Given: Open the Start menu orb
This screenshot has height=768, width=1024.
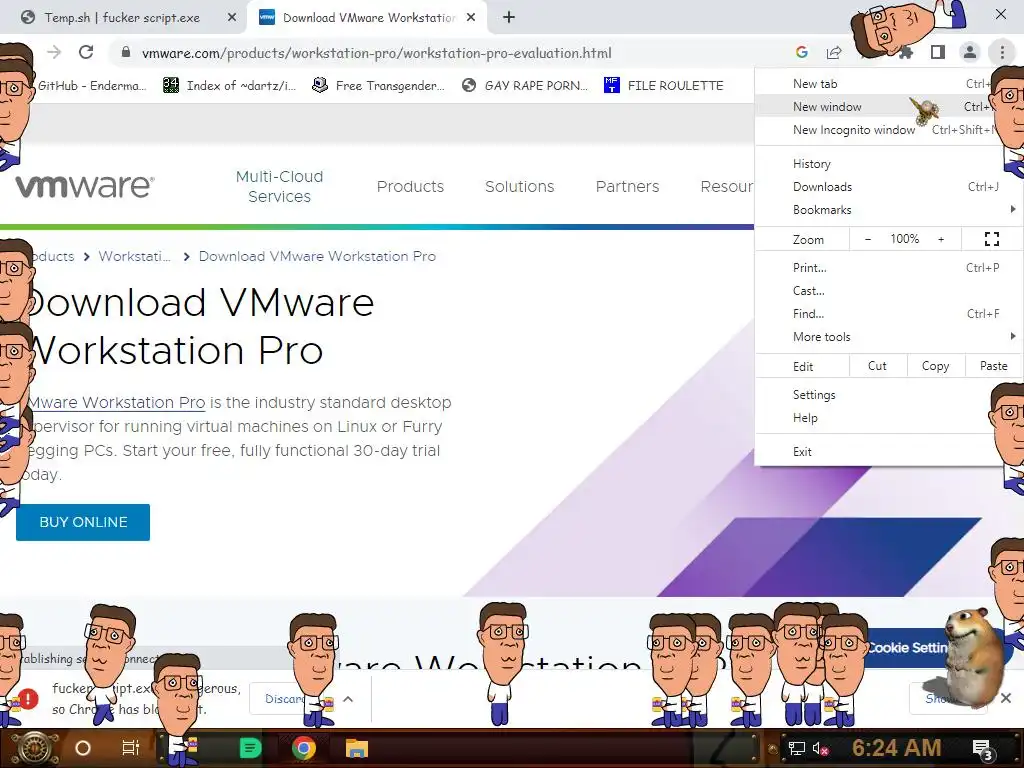Looking at the screenshot, I should pyautogui.click(x=36, y=748).
